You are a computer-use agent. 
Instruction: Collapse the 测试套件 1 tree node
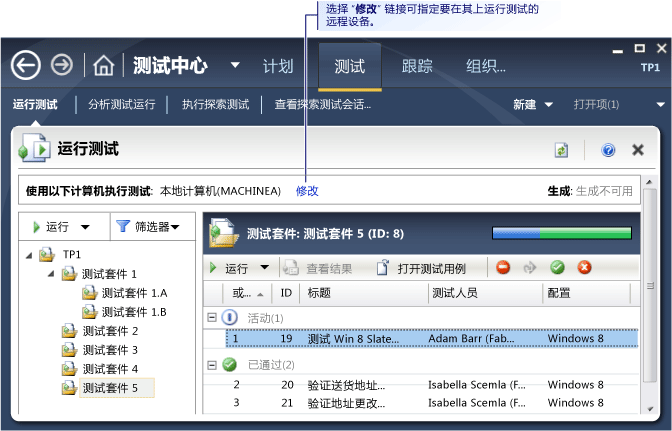point(51,273)
